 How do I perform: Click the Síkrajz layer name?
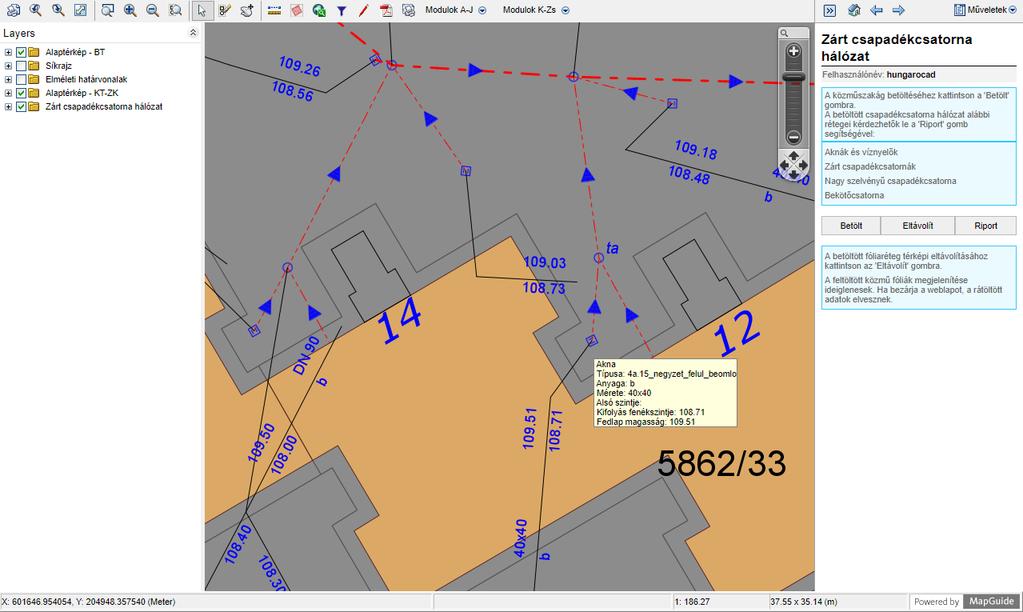click(x=59, y=66)
